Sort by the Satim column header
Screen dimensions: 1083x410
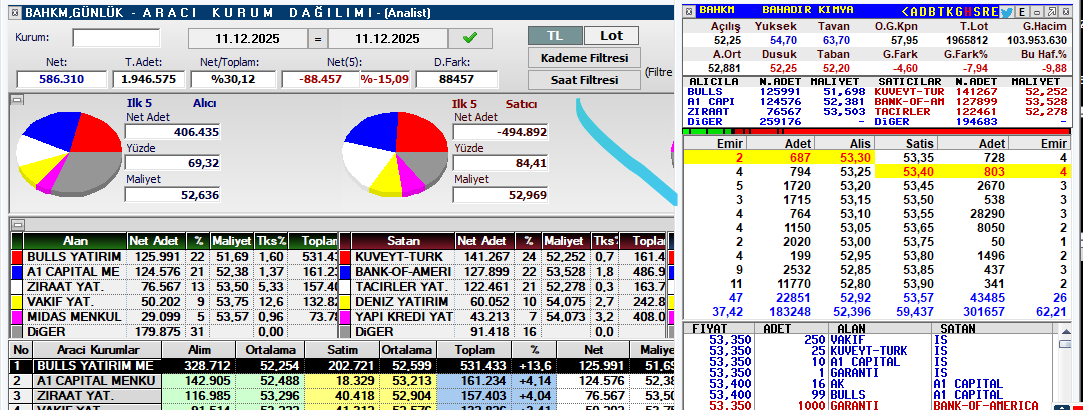(x=342, y=350)
